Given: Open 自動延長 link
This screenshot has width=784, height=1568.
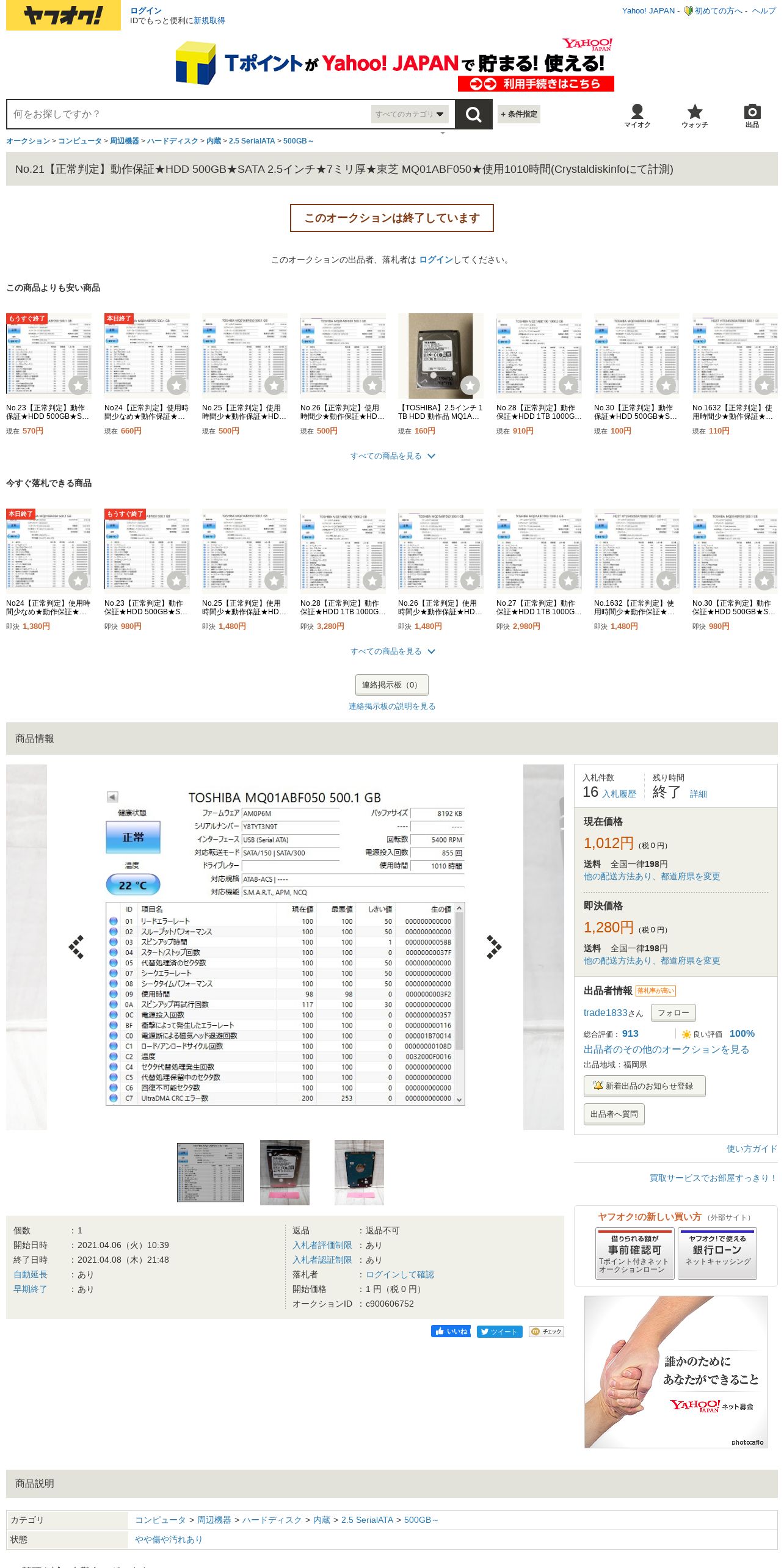Looking at the screenshot, I should pos(31,1274).
